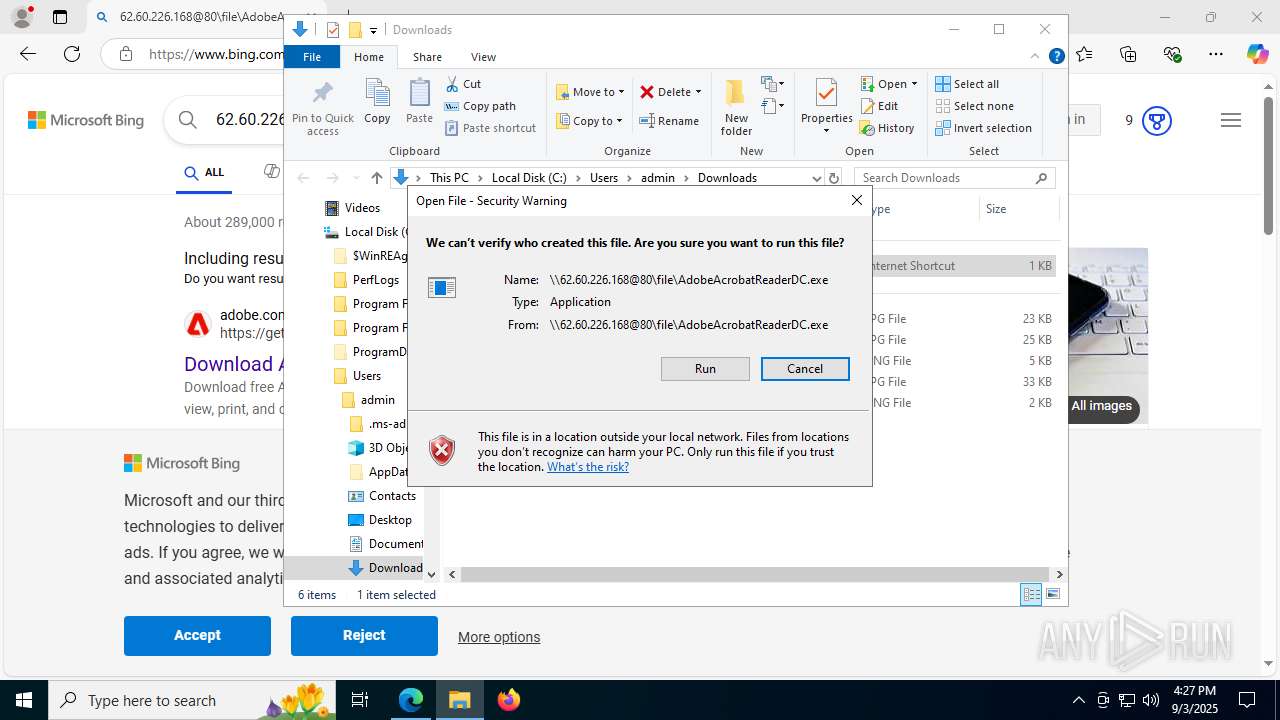1280x720 pixels.
Task: Click the Bing Rewards medal icon
Action: pos(1157,120)
